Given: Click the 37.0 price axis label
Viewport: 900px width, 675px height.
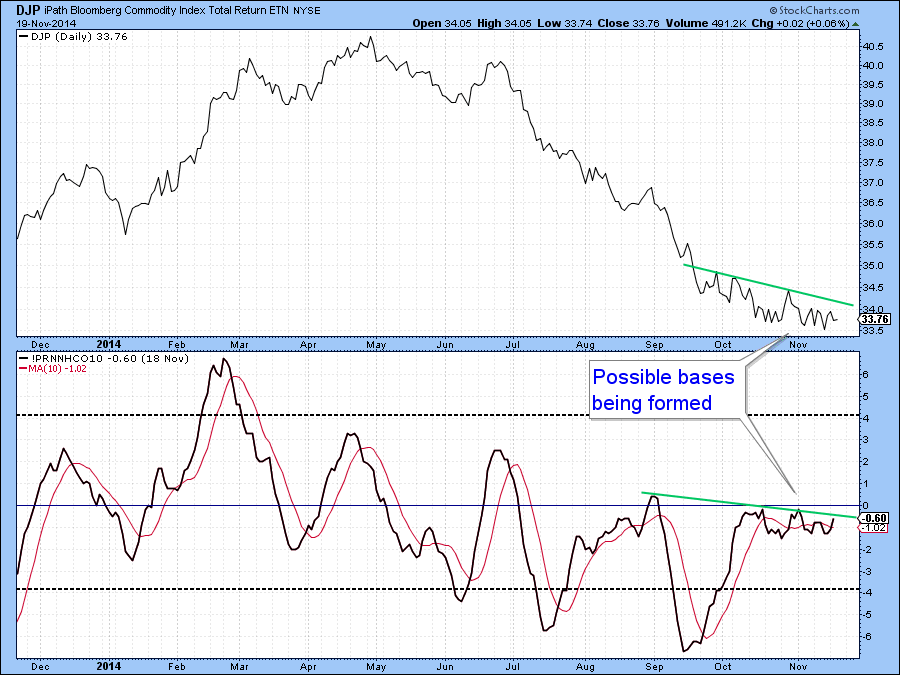Looking at the screenshot, I should 872,183.
